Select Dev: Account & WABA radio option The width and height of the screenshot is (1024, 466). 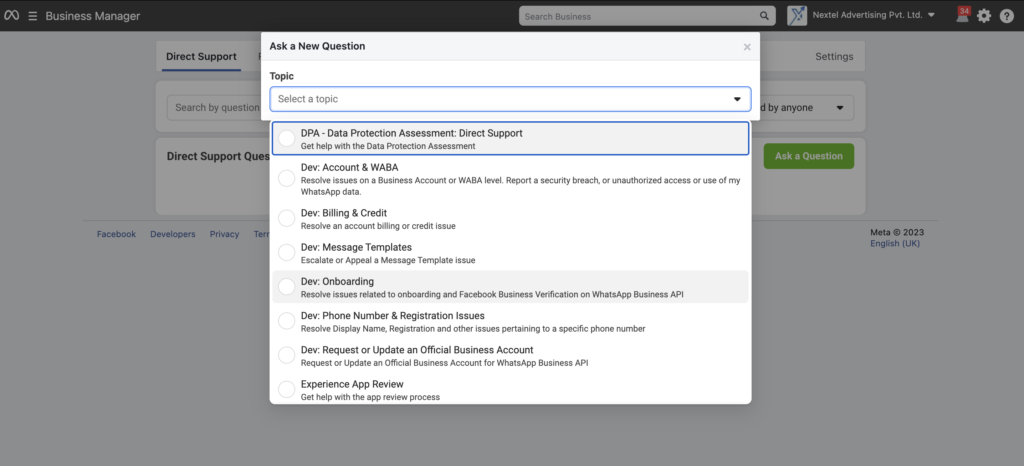click(x=287, y=178)
